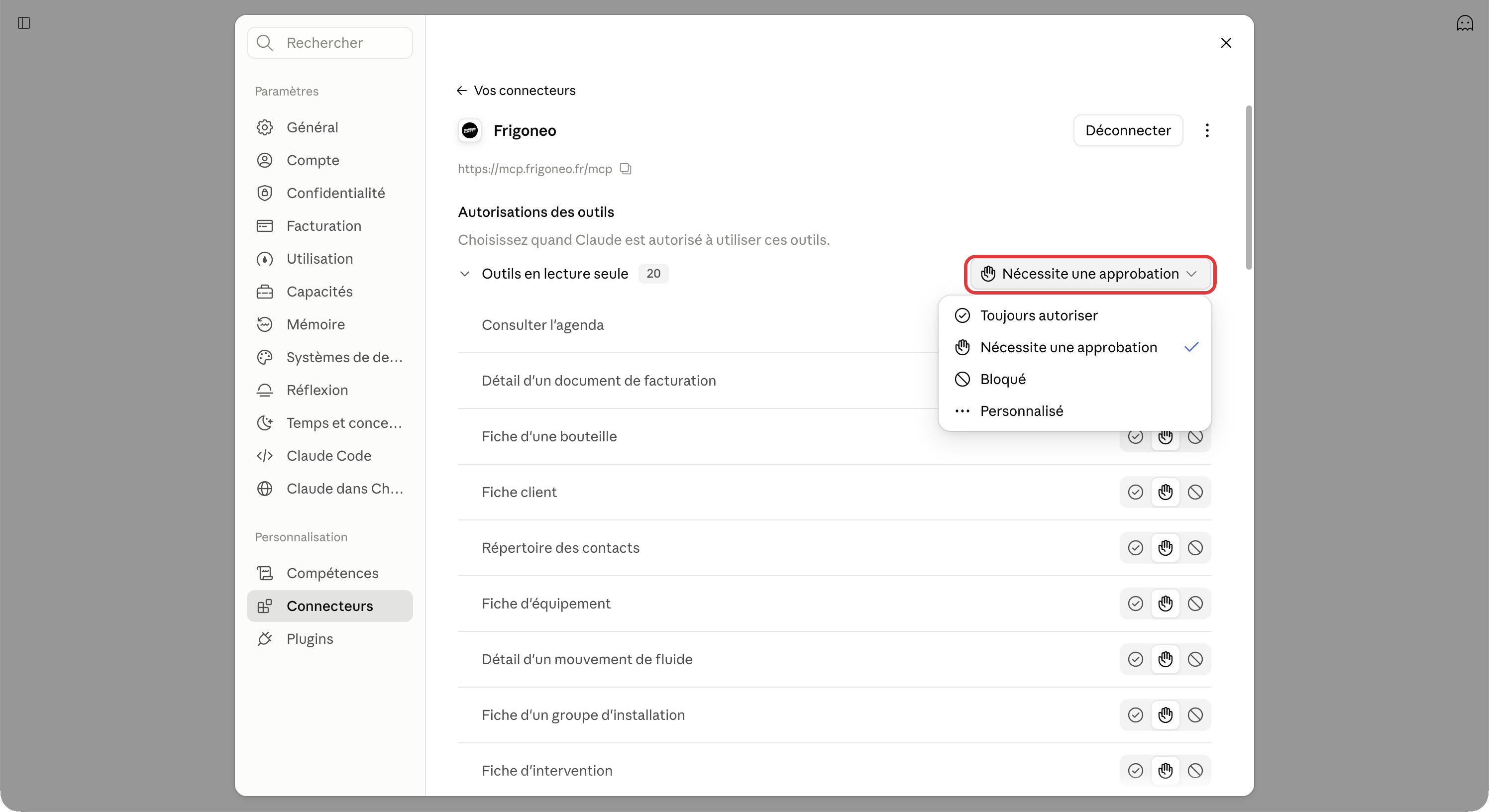
Task: Open Claude Code settings
Action: [x=330, y=457]
